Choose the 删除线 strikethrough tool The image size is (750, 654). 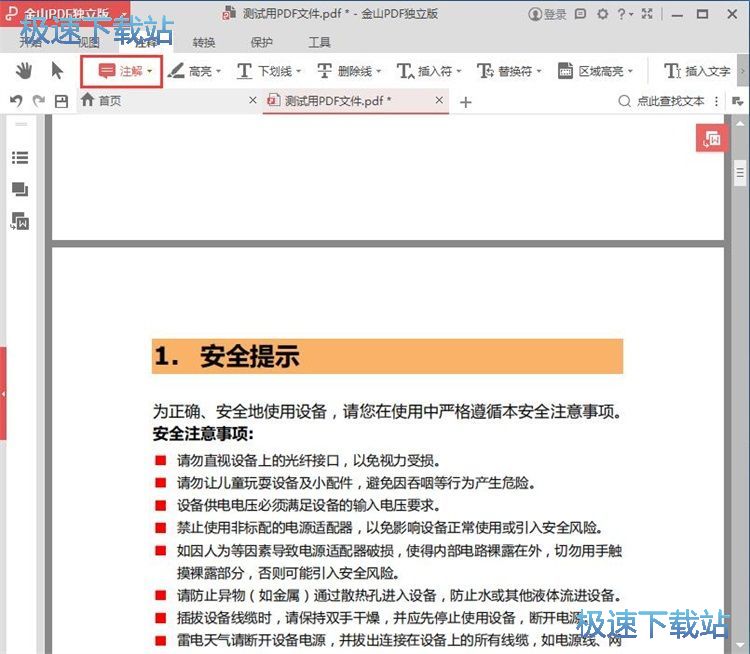(344, 71)
